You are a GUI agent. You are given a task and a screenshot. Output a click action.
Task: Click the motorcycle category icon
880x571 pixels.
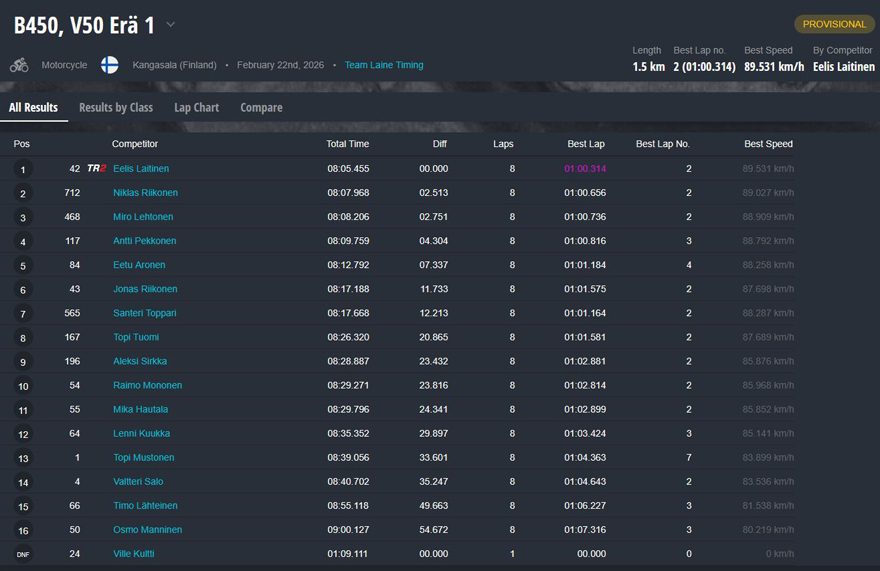click(x=19, y=65)
